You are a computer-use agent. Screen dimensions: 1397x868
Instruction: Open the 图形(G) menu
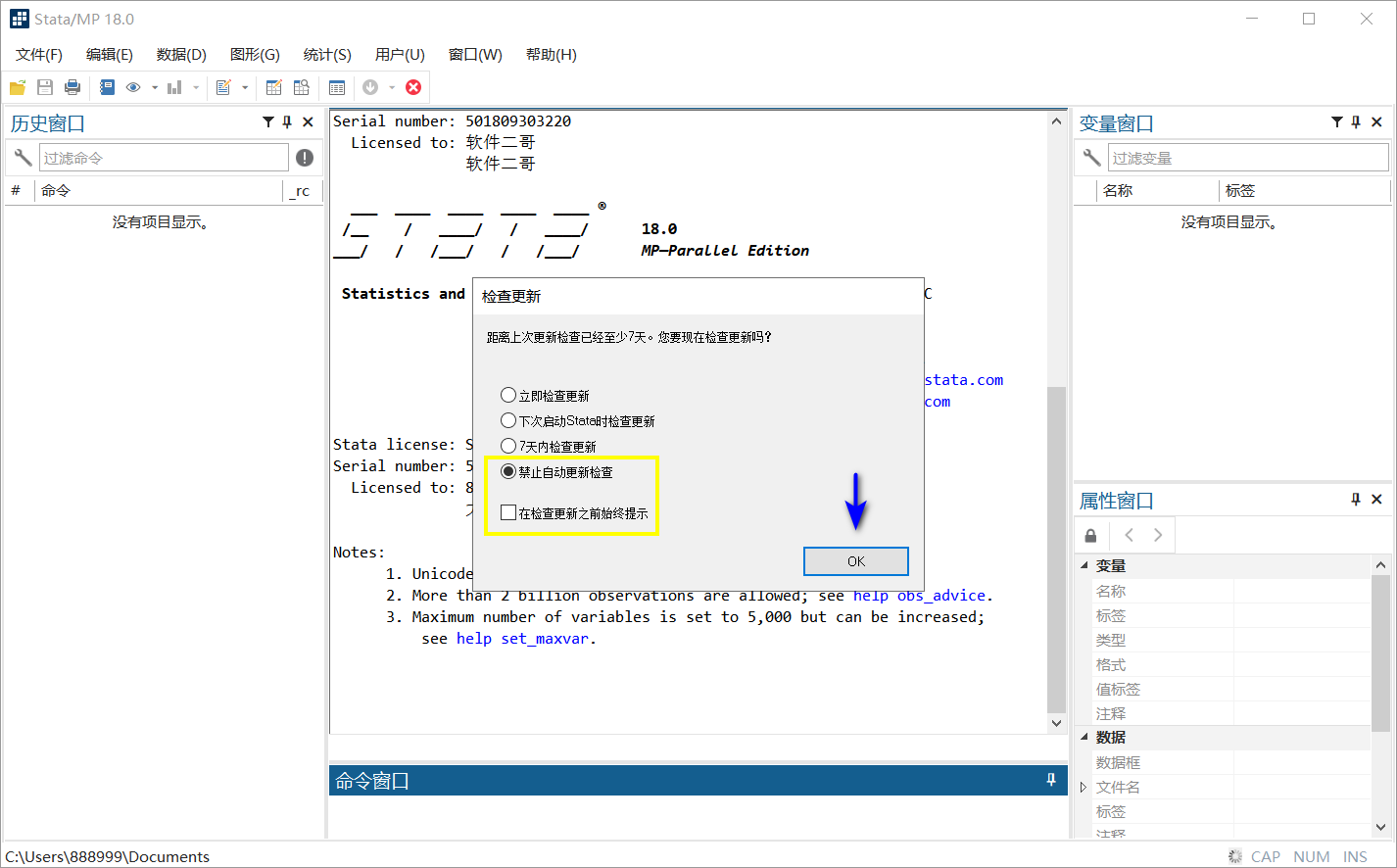(x=255, y=55)
